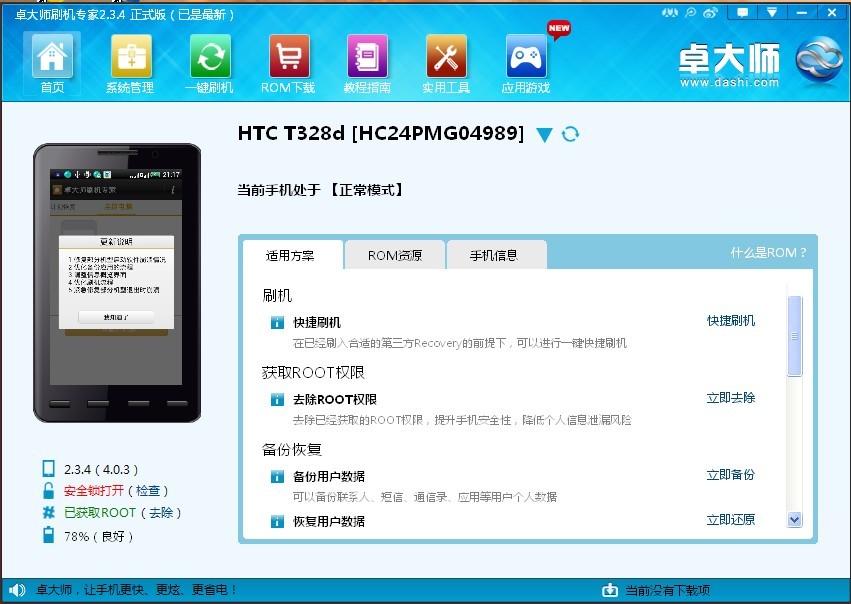This screenshot has width=851, height=604.
Task: Open the search-style icon in title bar
Action: (x=690, y=12)
